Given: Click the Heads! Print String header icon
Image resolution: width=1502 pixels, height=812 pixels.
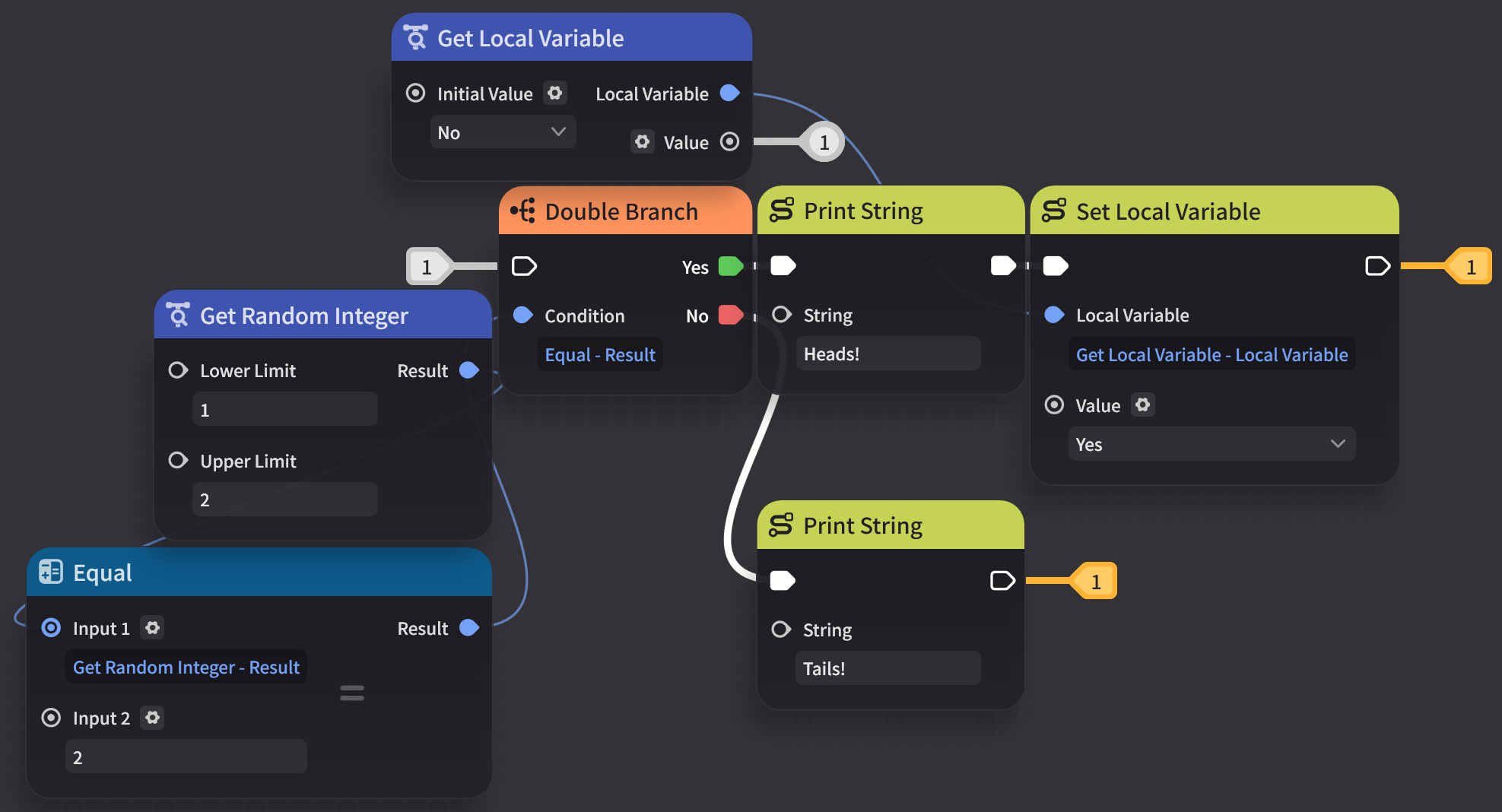Looking at the screenshot, I should 782,210.
